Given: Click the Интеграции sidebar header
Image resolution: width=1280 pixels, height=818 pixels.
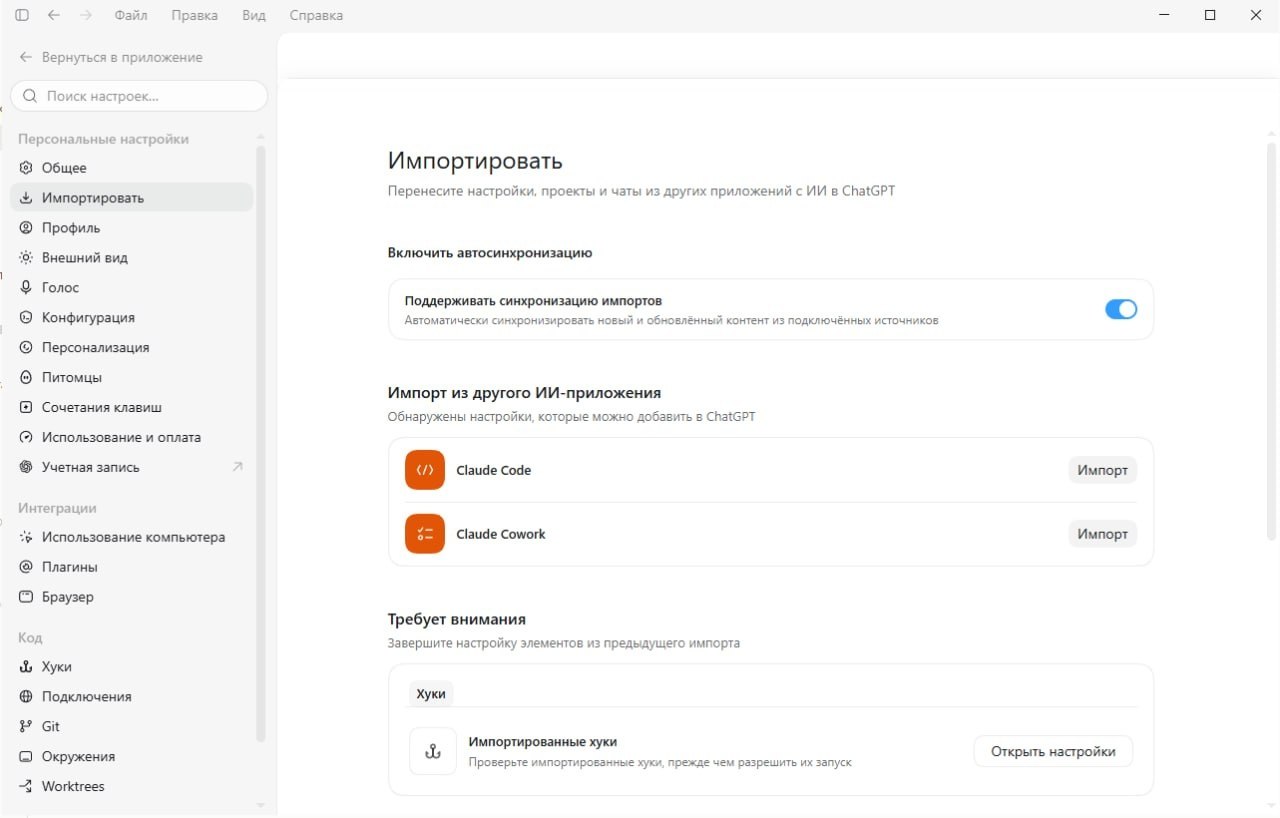Looking at the screenshot, I should click(x=57, y=508).
